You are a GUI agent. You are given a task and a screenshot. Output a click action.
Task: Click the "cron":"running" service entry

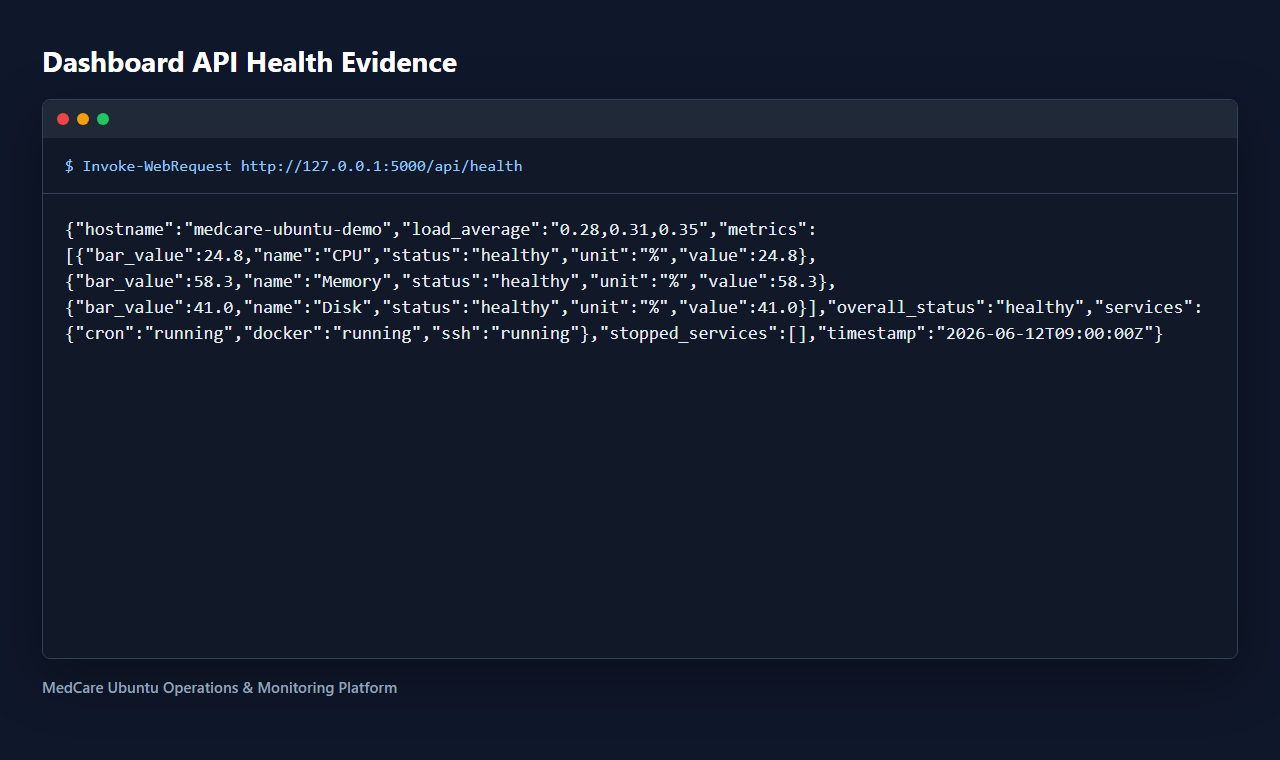click(x=153, y=333)
